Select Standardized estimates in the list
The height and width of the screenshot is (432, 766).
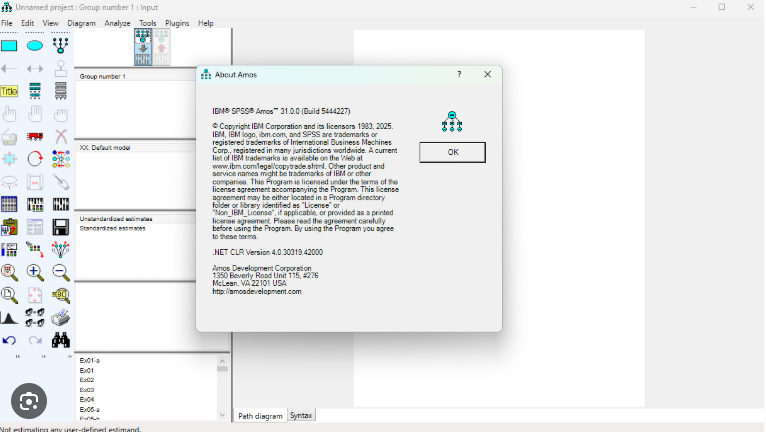click(112, 228)
